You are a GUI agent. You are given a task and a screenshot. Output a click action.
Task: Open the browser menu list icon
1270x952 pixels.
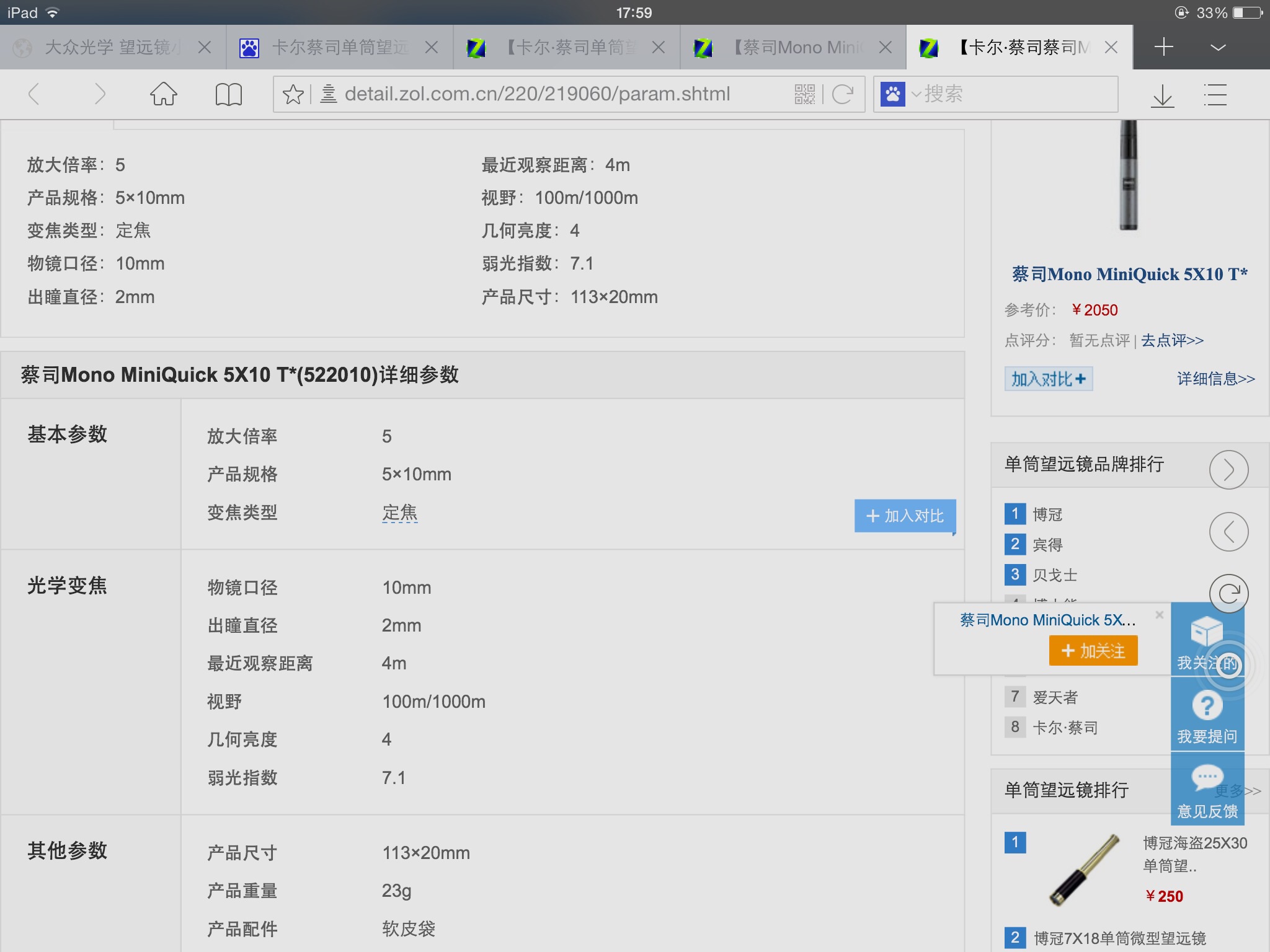[1215, 95]
